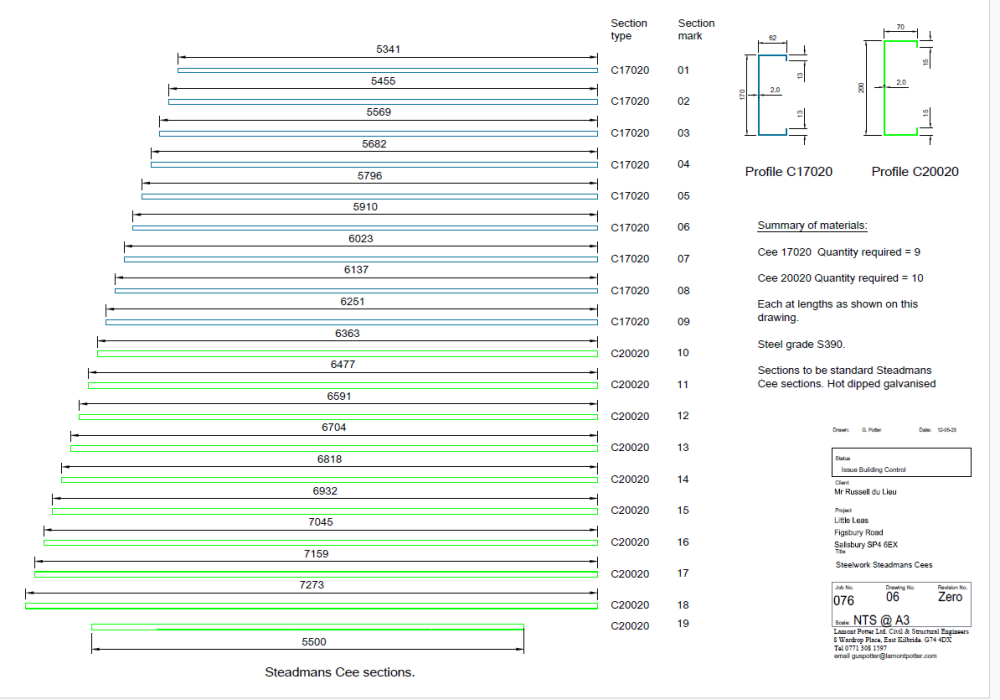
Task: Click the 5500 dimension under section 19
Action: (x=314, y=642)
